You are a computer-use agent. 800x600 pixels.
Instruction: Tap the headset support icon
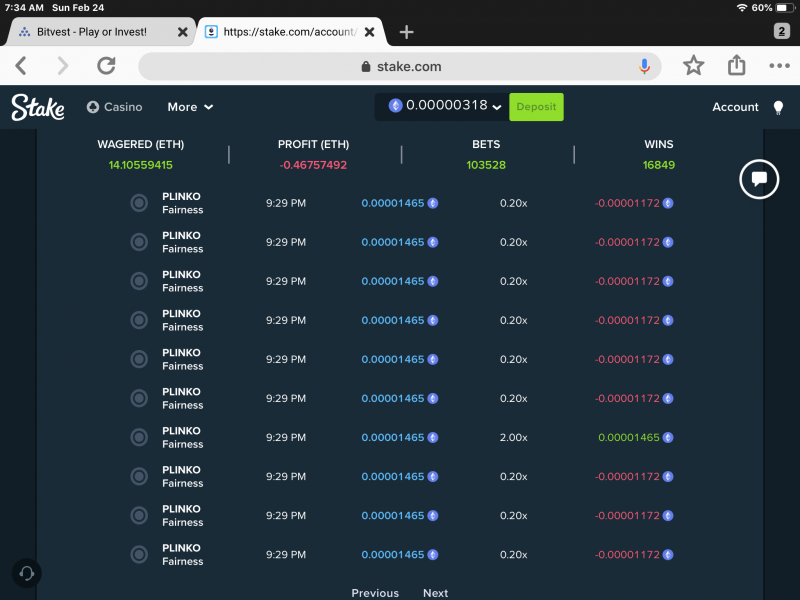[x=27, y=573]
